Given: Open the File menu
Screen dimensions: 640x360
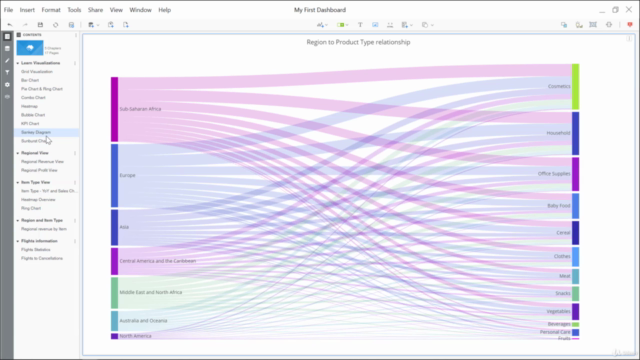Looking at the screenshot, I should coord(8,10).
